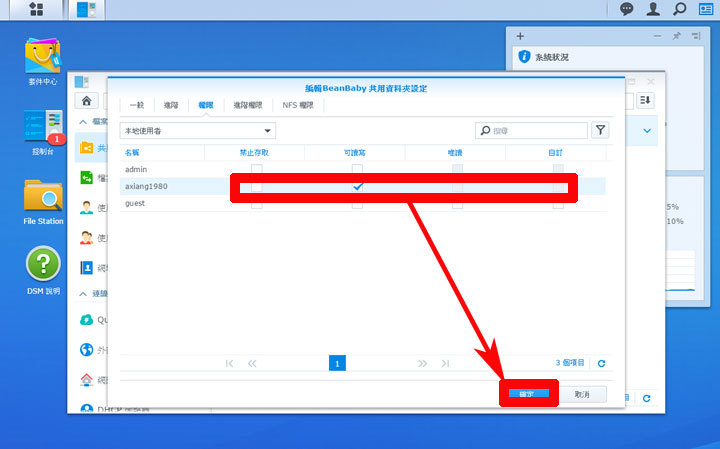Open the 本地使用者 user type dropdown
The width and height of the screenshot is (720, 449).
click(x=197, y=131)
